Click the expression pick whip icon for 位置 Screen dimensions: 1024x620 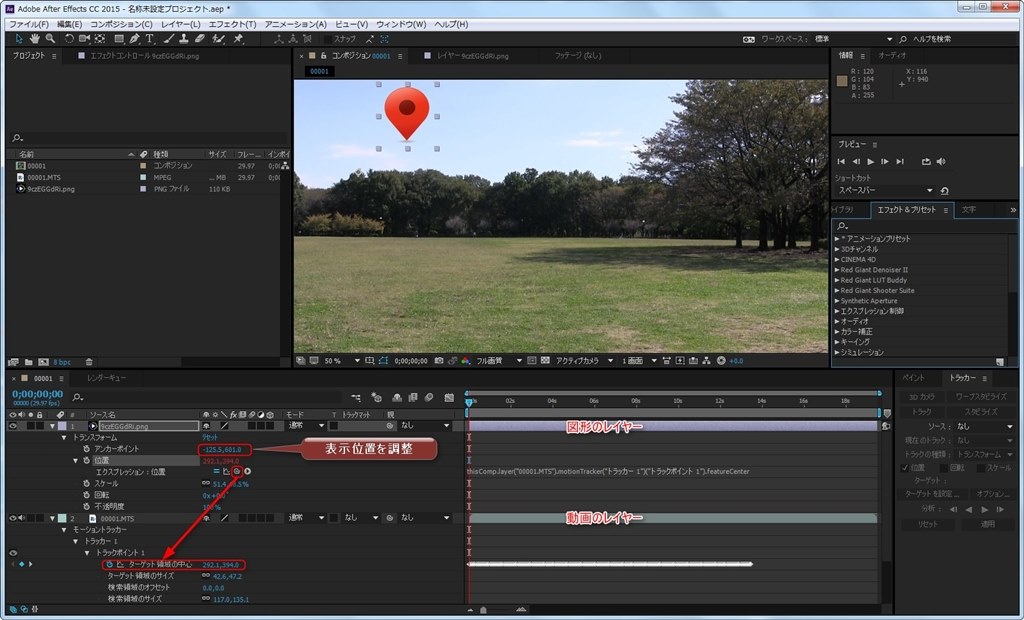(237, 471)
